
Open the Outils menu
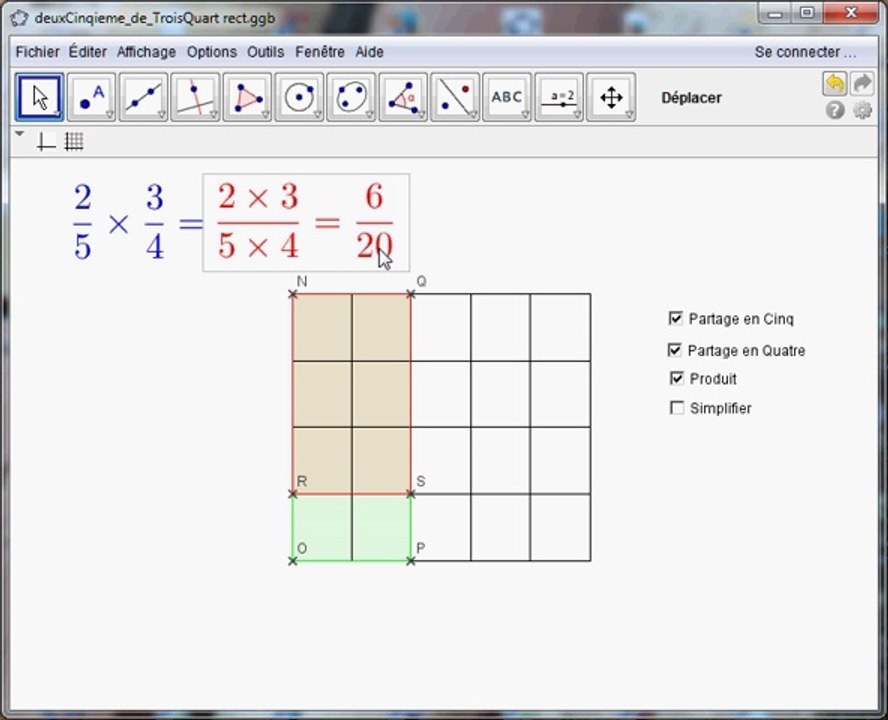[266, 52]
